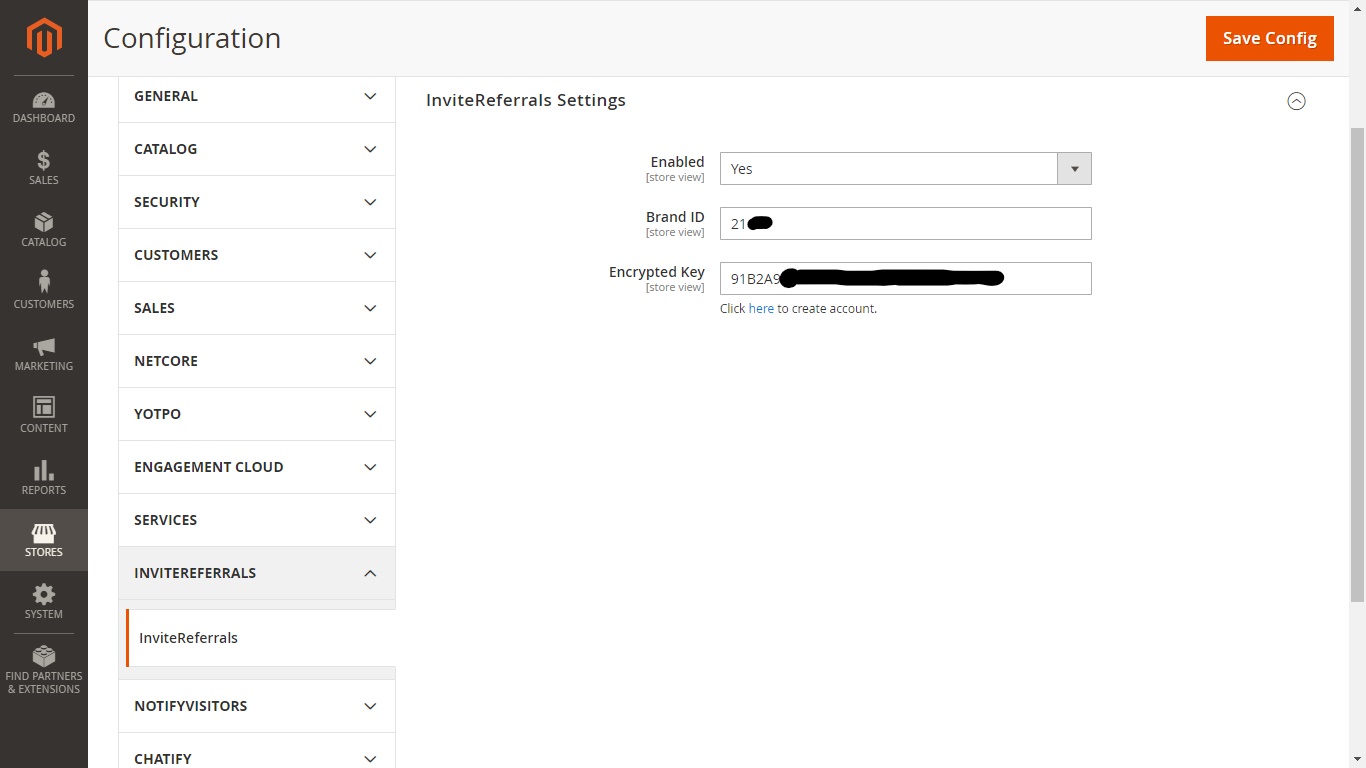Collapse InviteReferrals Settings with circle arrow
Image resolution: width=1366 pixels, height=768 pixels.
pyautogui.click(x=1296, y=101)
